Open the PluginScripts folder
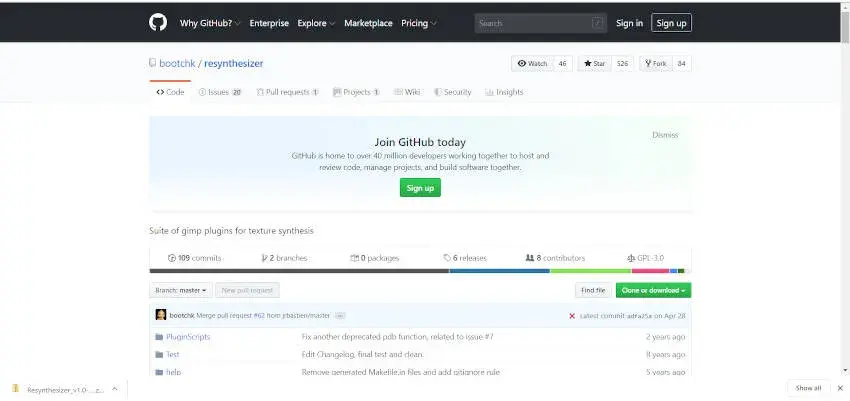The image size is (850, 401). coord(188,337)
